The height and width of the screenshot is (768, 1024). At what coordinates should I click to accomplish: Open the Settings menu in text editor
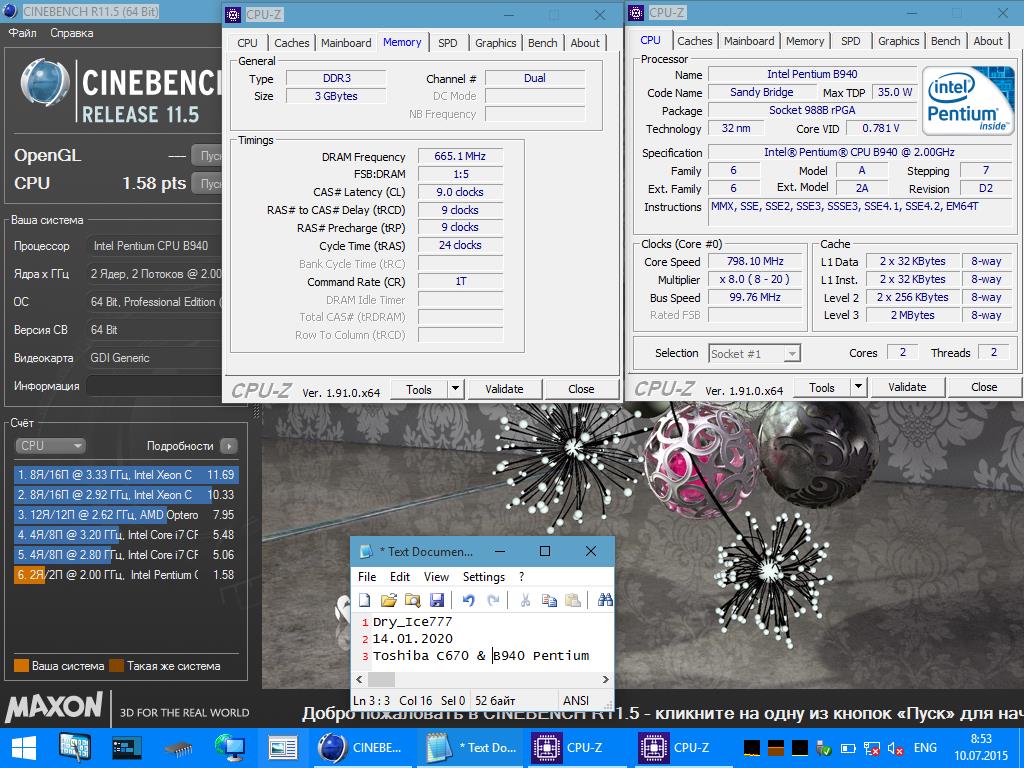pos(484,577)
